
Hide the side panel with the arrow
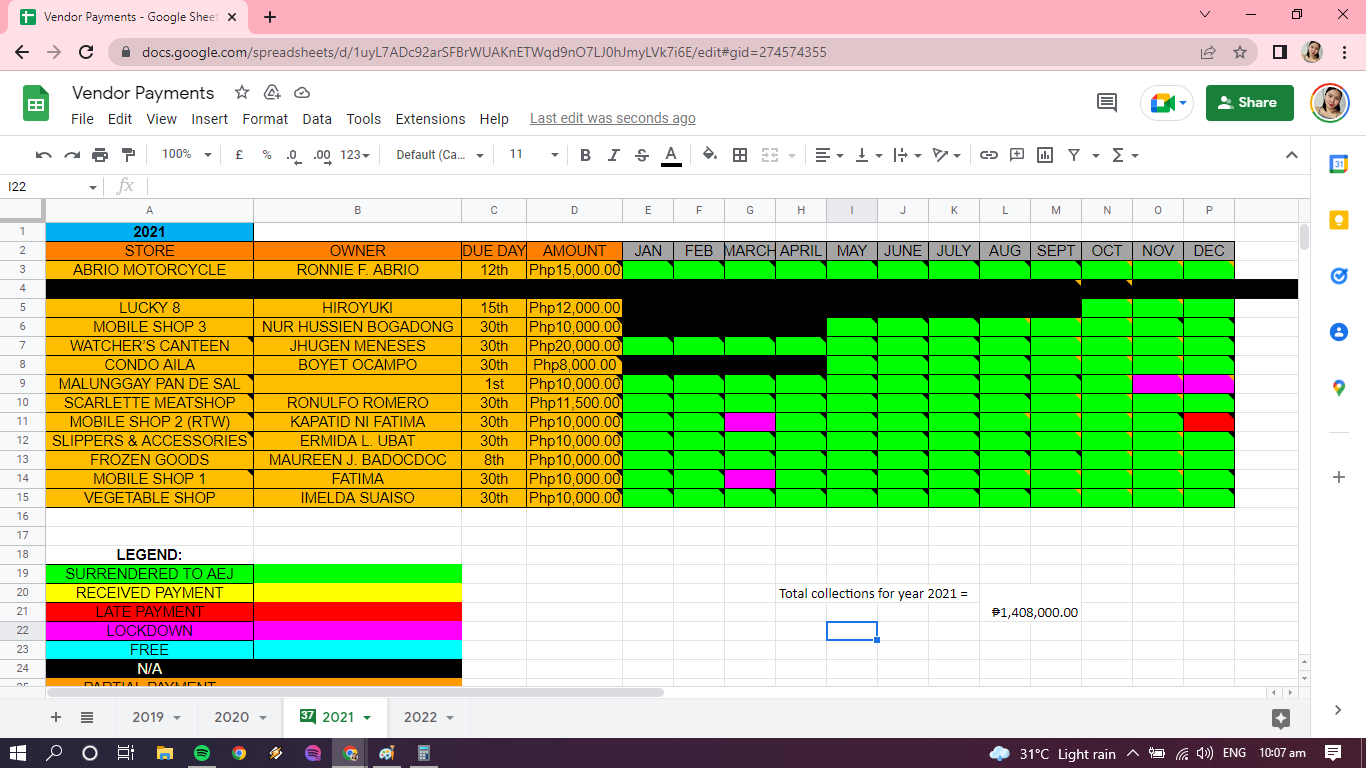point(1339,710)
